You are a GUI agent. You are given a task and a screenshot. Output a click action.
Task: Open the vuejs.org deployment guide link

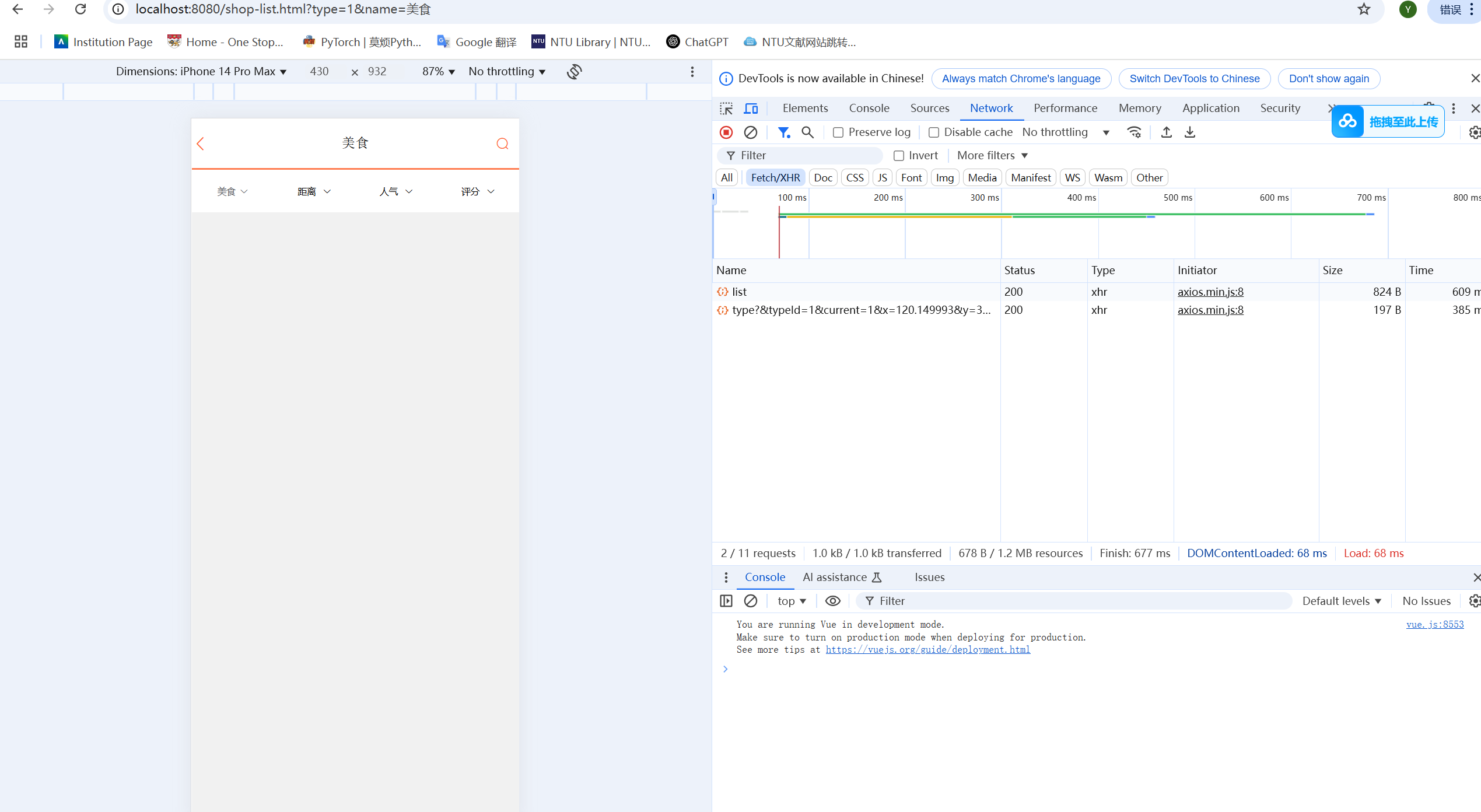click(927, 649)
